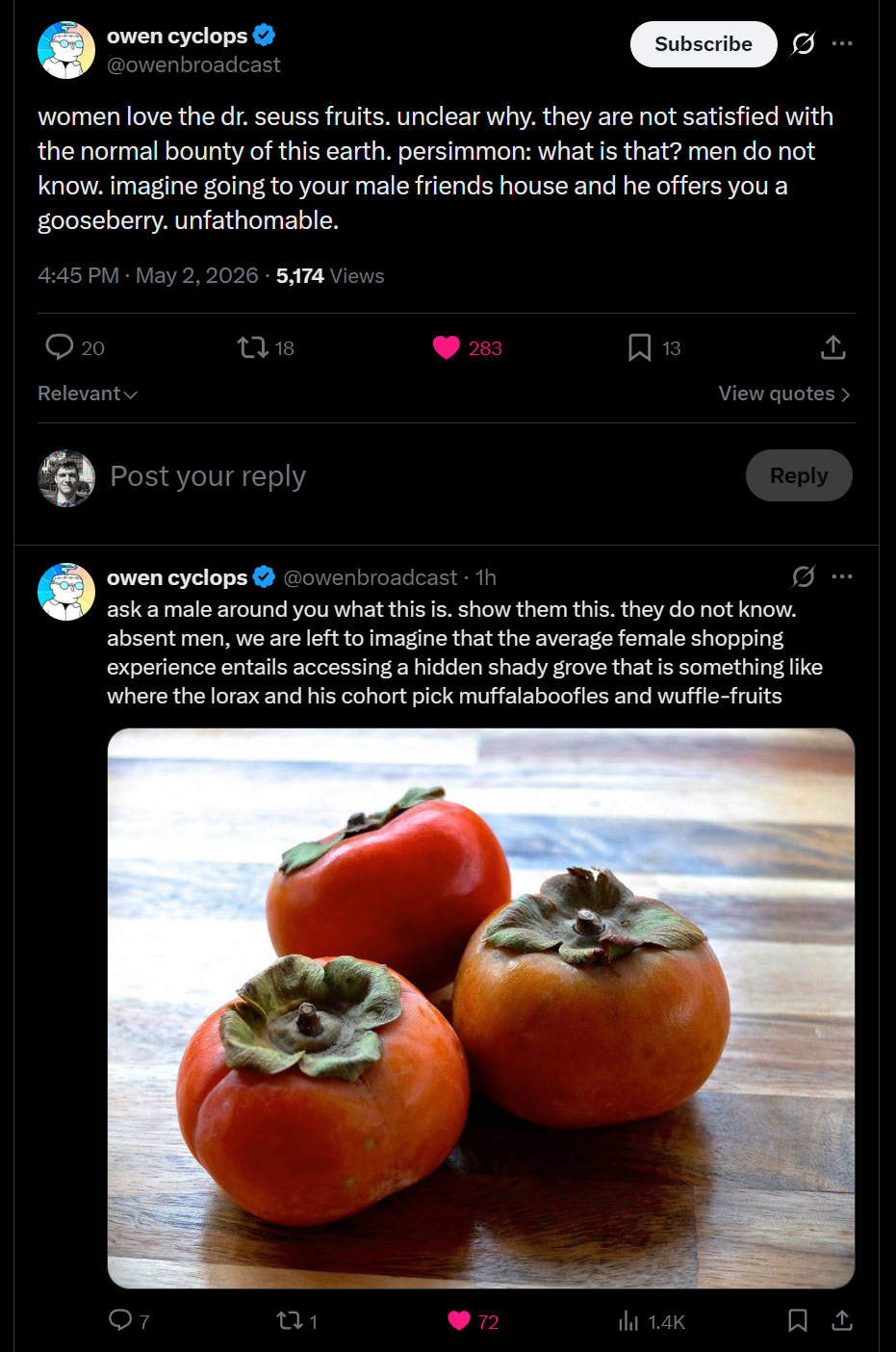View analytics showing 1.4K views

pyautogui.click(x=652, y=1321)
